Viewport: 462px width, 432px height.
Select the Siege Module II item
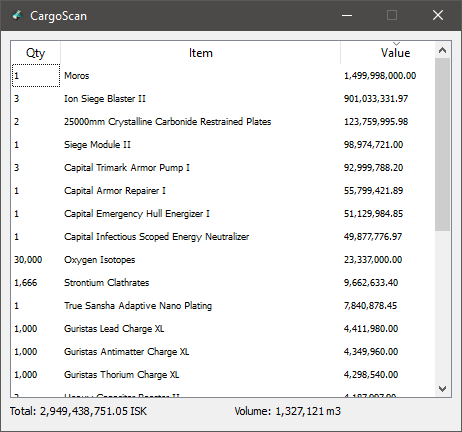(x=97, y=145)
